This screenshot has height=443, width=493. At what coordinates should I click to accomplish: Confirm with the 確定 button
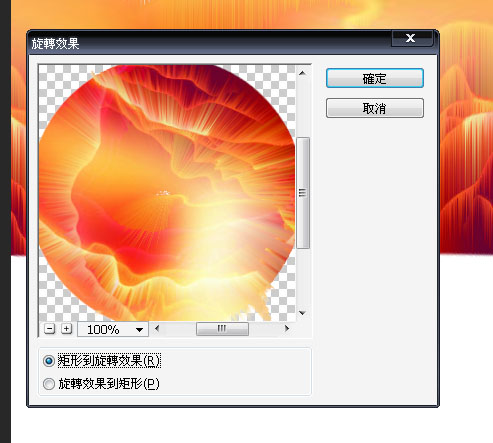click(x=375, y=79)
